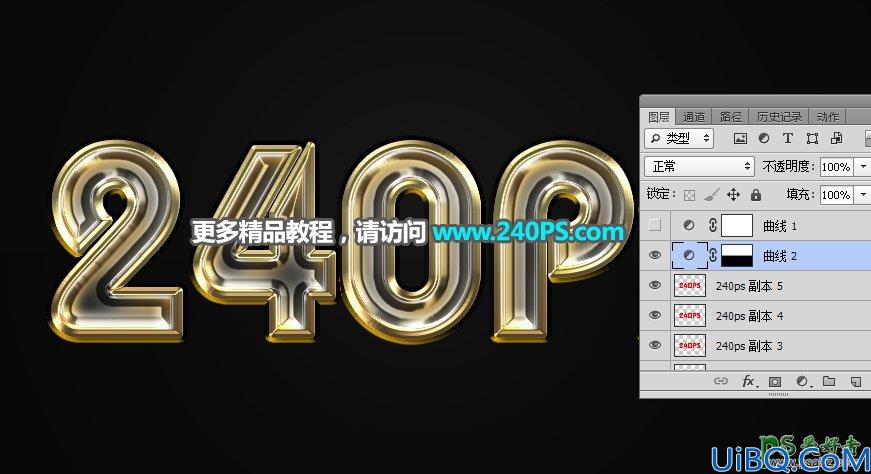Select the 240ps 副本 5 layer thumbnail

click(689, 286)
